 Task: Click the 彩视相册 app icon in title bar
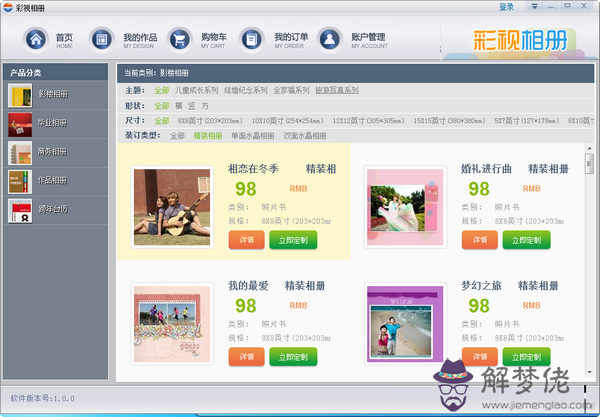[8, 7]
